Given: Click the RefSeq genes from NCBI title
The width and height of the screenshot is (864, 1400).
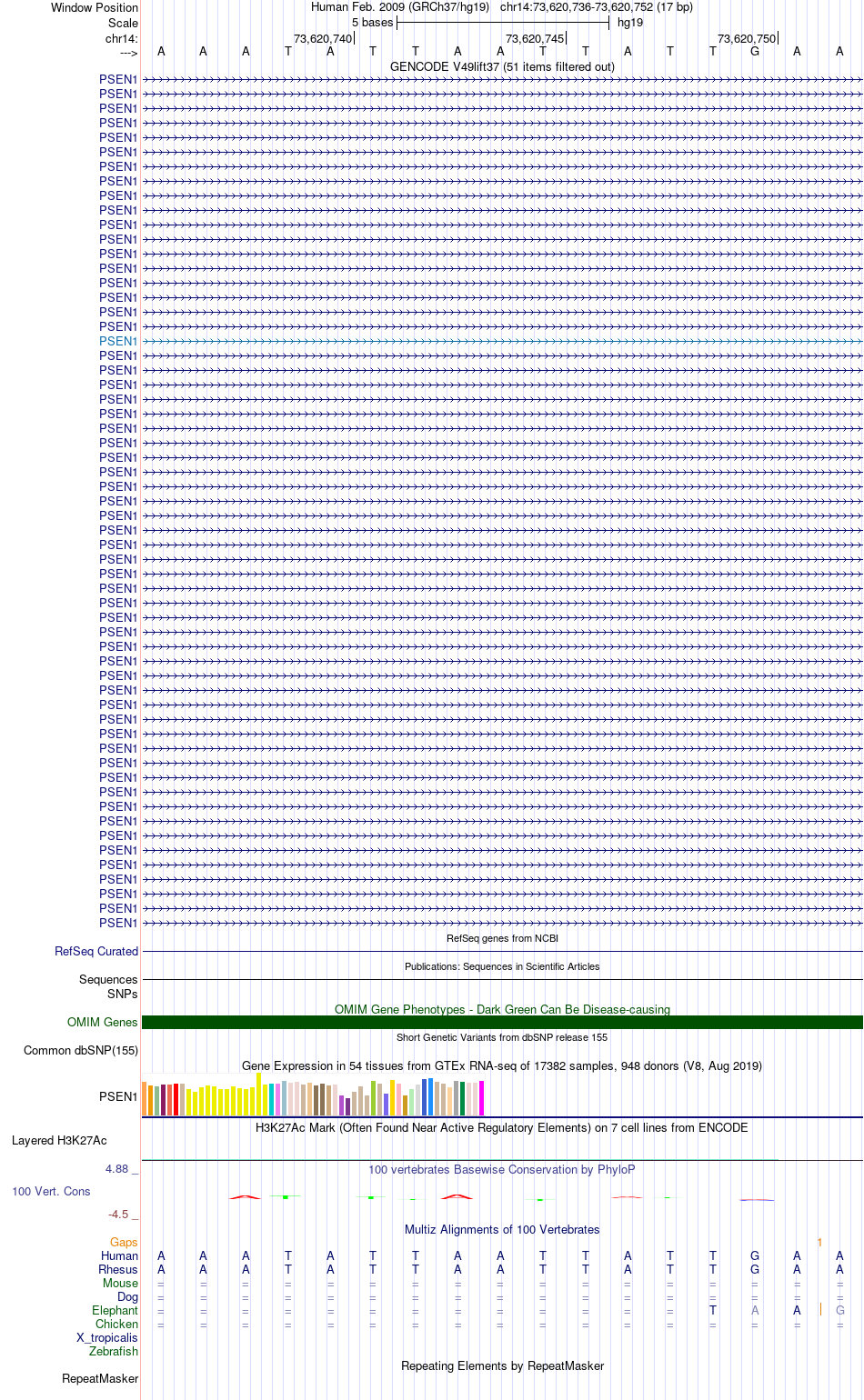Looking at the screenshot, I should pos(502,938).
